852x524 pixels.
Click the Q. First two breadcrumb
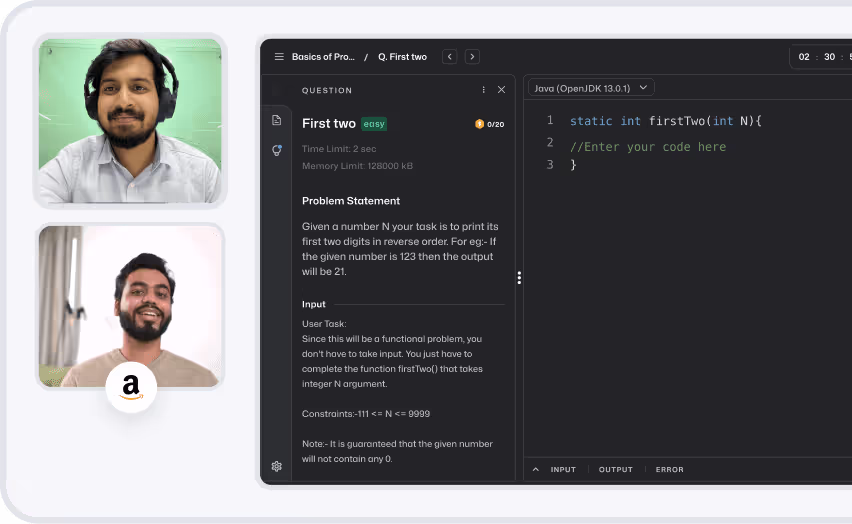coord(403,57)
